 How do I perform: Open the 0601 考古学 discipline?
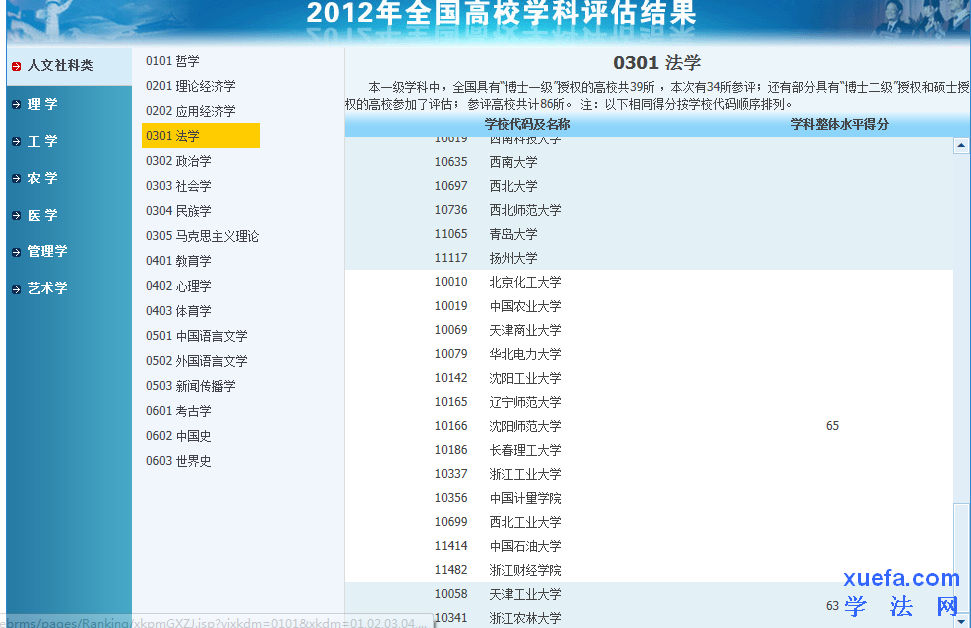point(178,411)
